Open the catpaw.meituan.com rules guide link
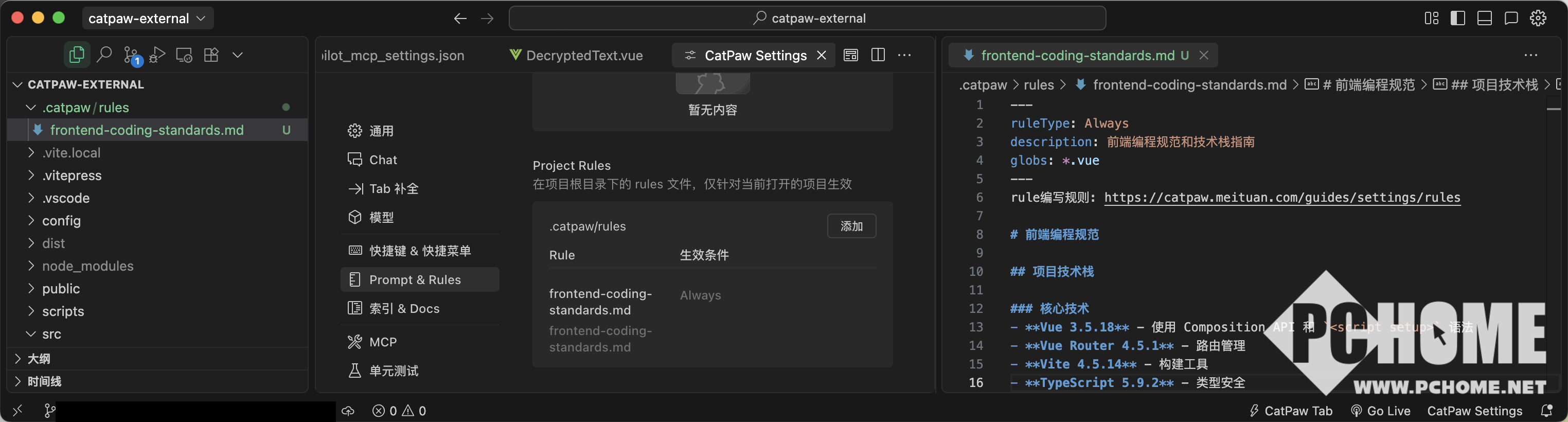The image size is (1568, 422). pyautogui.click(x=1282, y=197)
